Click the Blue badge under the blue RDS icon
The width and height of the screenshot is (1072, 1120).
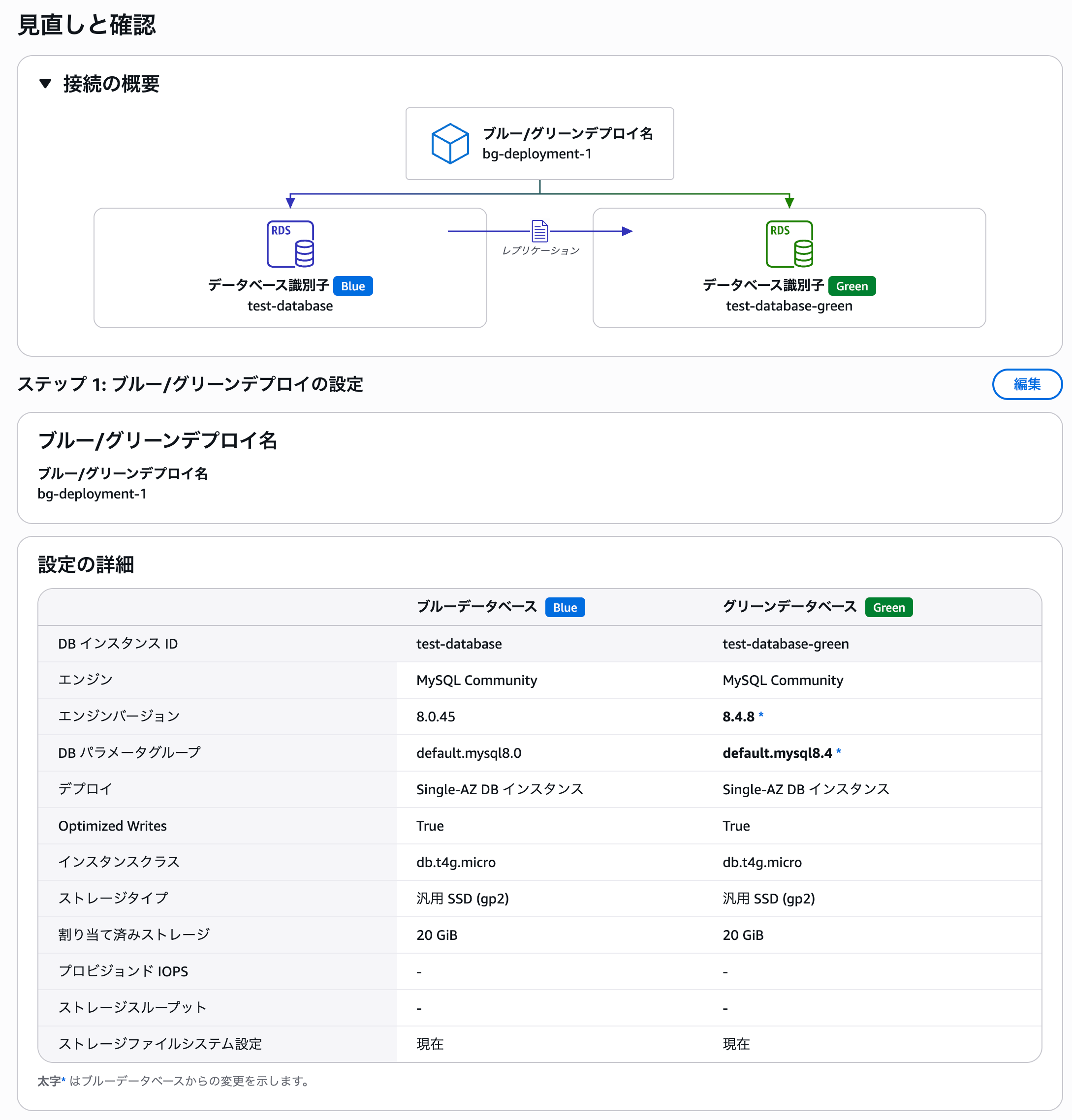pyautogui.click(x=352, y=286)
